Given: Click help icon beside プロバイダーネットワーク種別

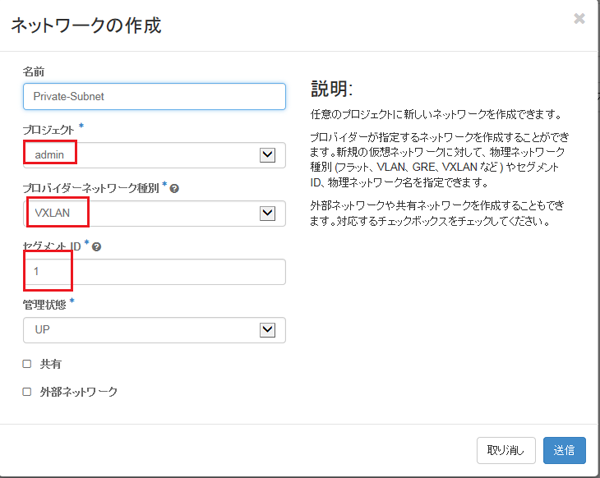Looking at the screenshot, I should tap(175, 188).
